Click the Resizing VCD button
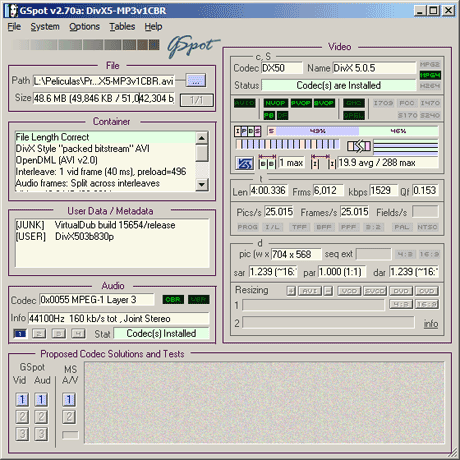This screenshot has height=460, width=460. (349, 291)
